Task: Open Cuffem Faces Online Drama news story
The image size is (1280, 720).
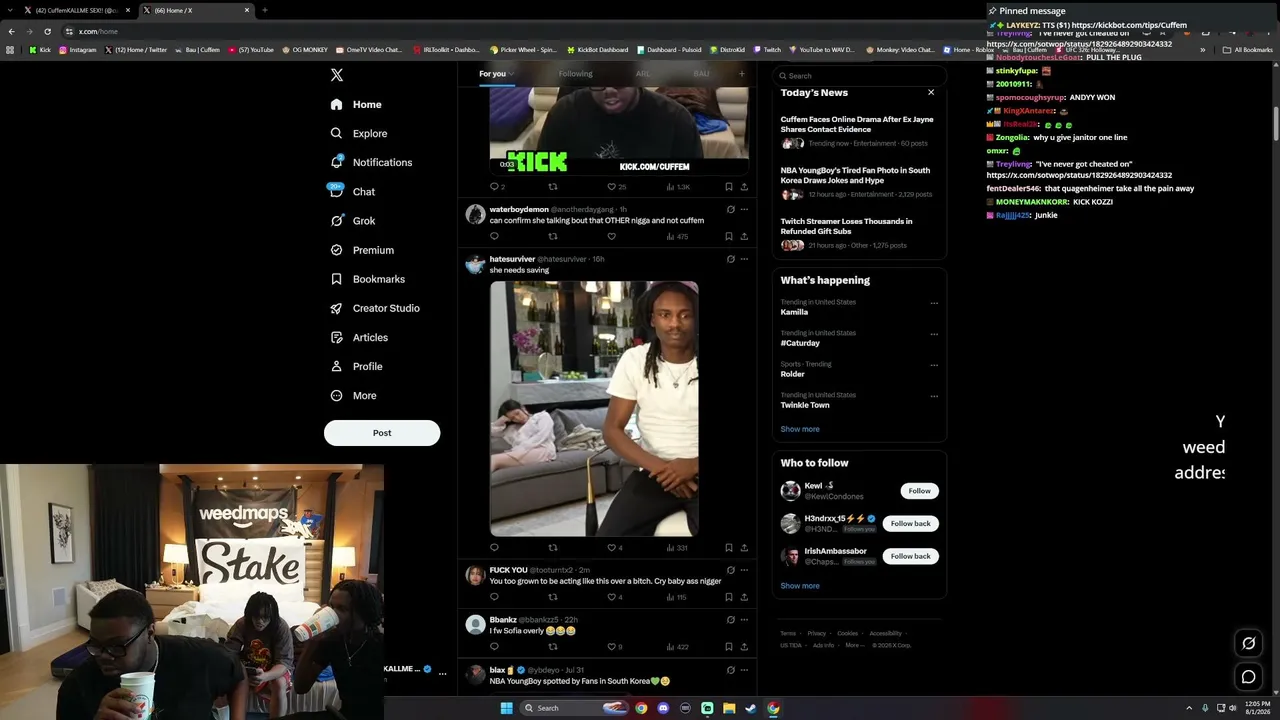Action: coord(859,131)
